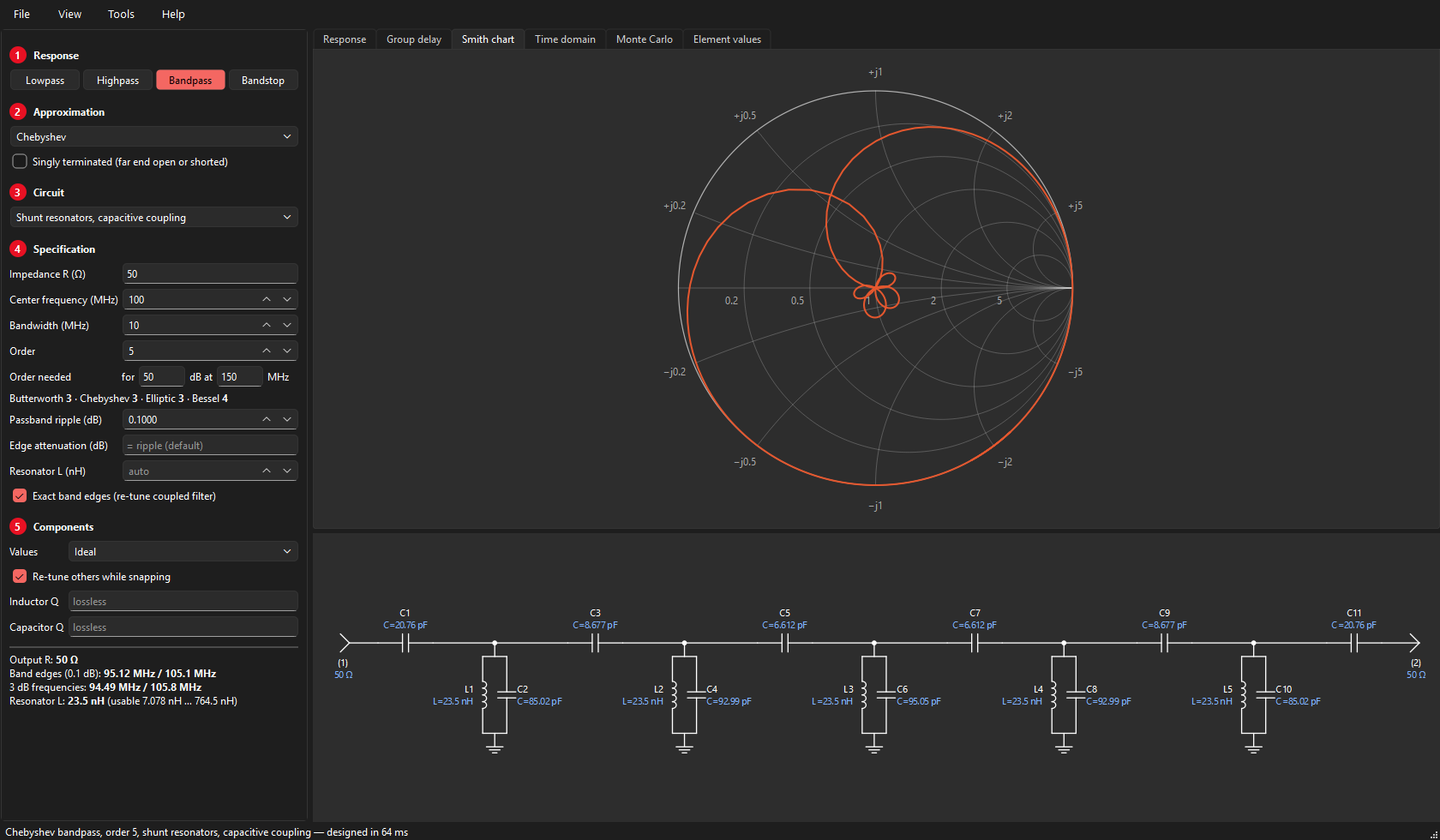This screenshot has width=1440, height=840.
Task: Decrease Passband ripple with down arrow
Action: (287, 419)
